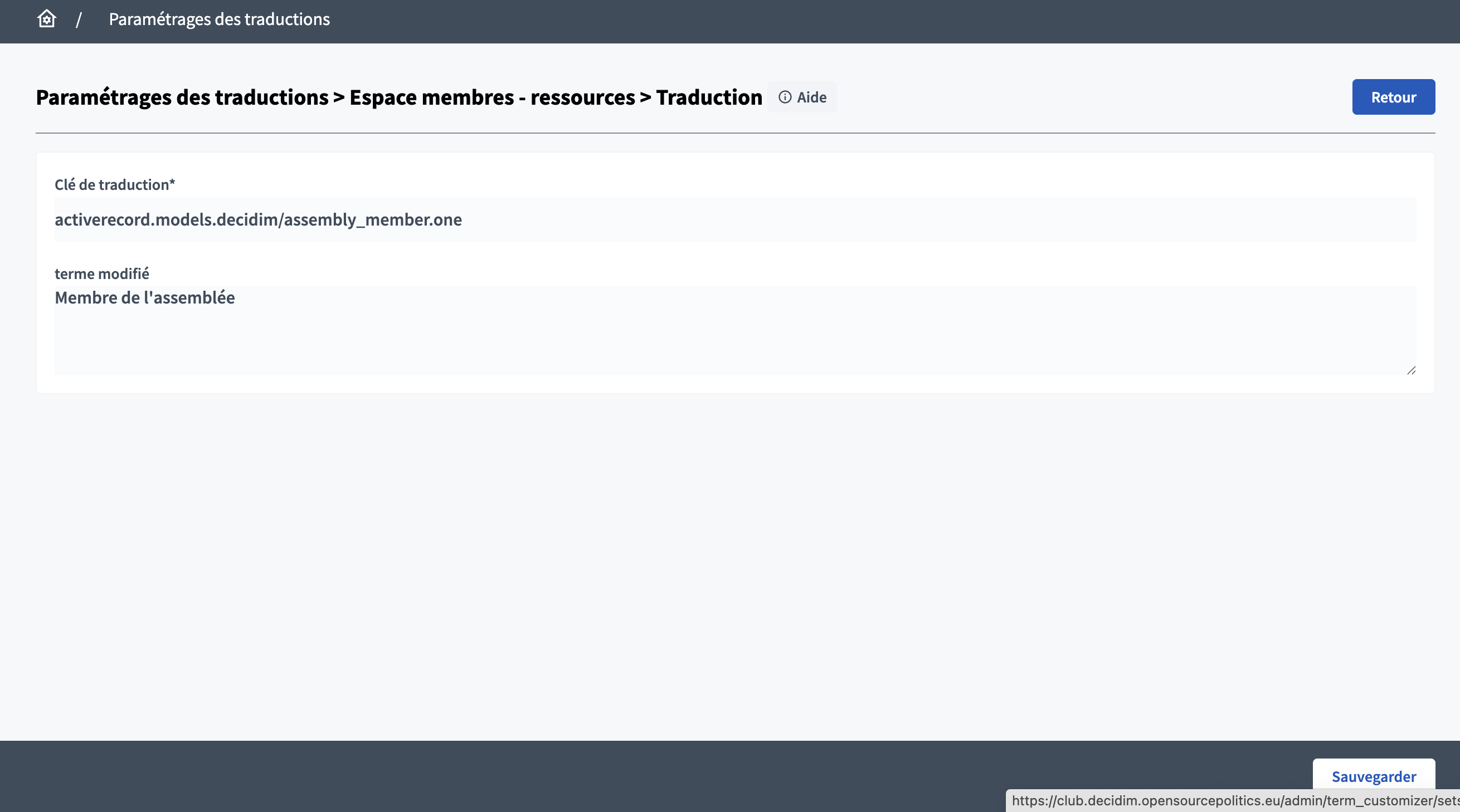Click the 'terme modifié' field label
The image size is (1460, 812).
102,273
